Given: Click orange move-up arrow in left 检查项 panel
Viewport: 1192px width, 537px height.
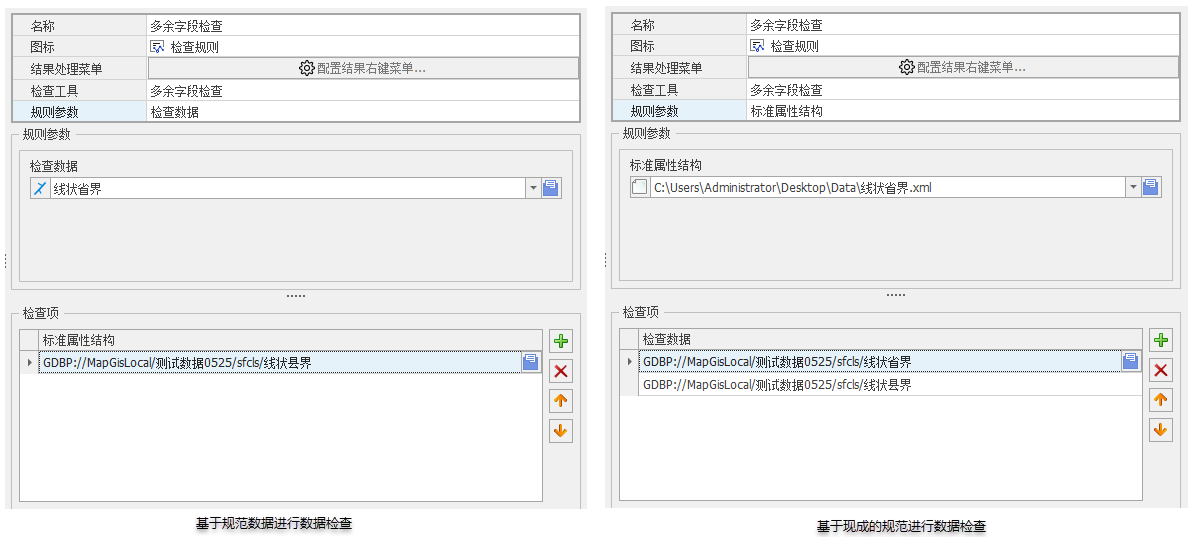Looking at the screenshot, I should [x=561, y=401].
